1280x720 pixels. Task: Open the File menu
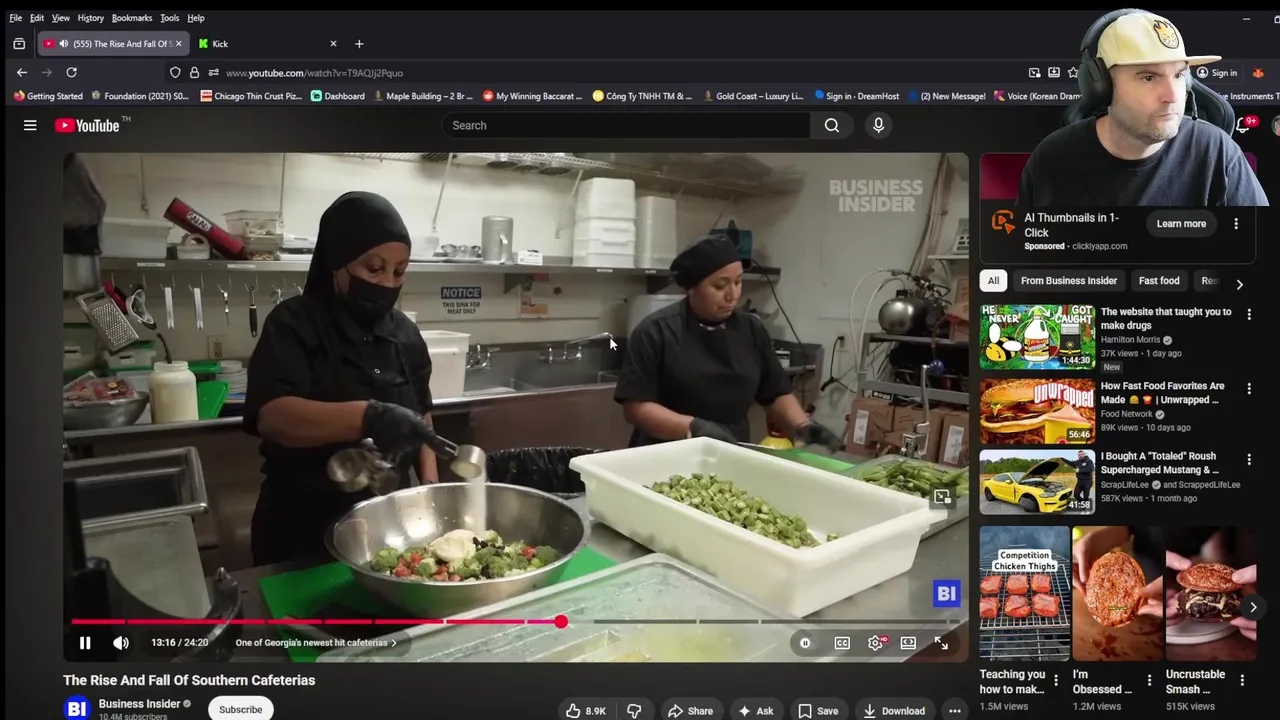click(16, 18)
